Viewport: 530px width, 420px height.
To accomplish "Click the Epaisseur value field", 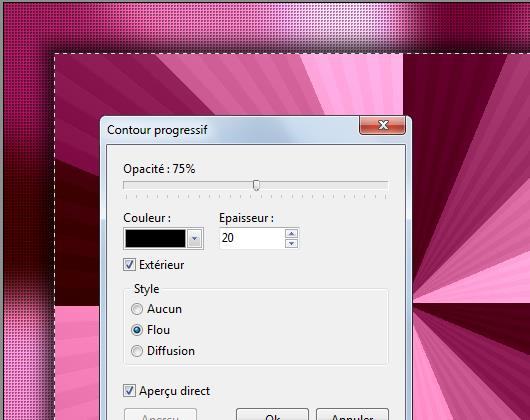I will click(x=252, y=238).
